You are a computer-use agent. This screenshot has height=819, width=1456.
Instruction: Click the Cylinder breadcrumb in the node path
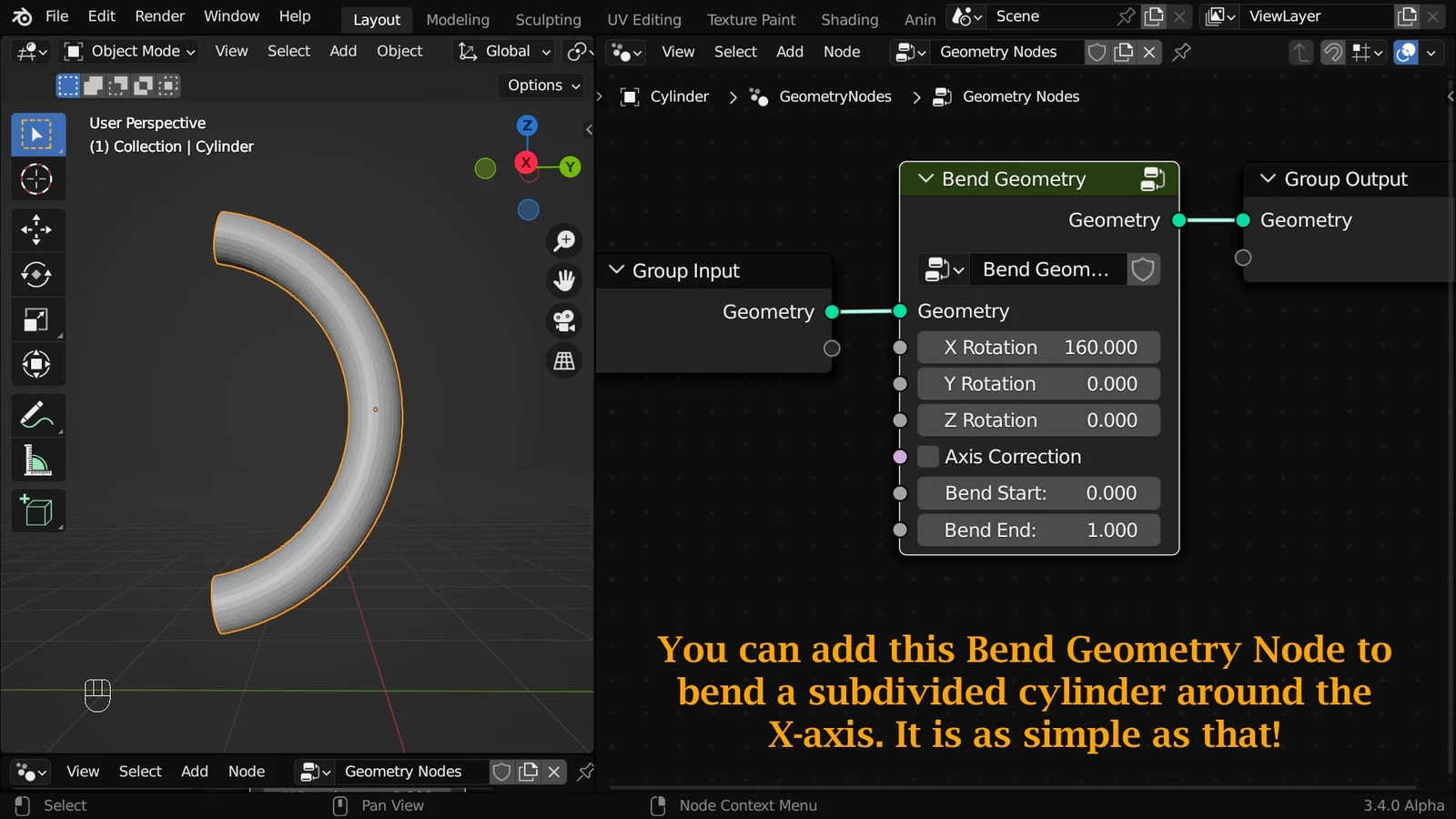pyautogui.click(x=677, y=96)
